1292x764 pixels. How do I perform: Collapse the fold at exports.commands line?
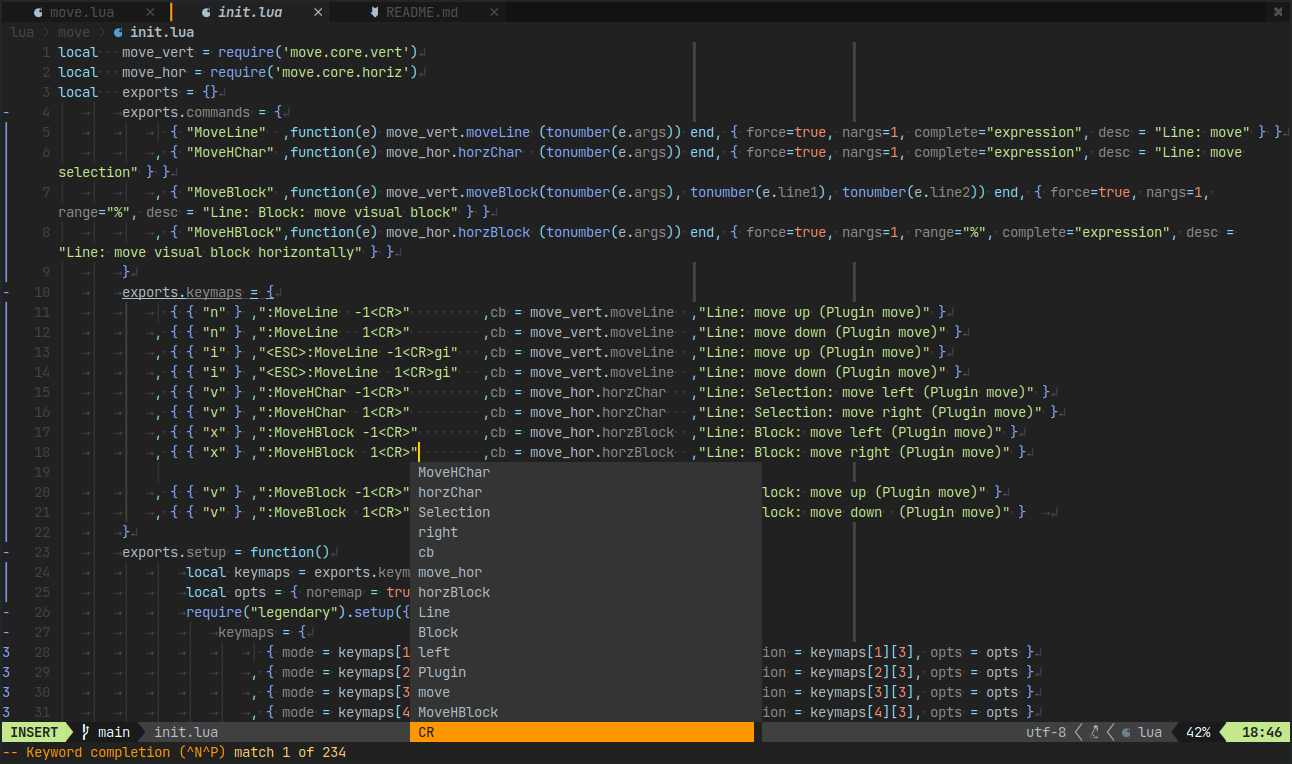6,112
